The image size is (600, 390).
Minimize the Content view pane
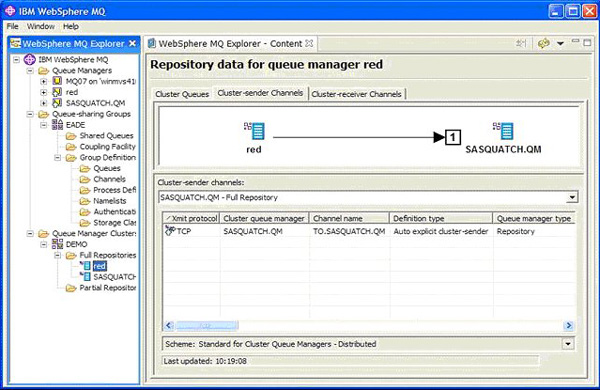[x=576, y=41]
